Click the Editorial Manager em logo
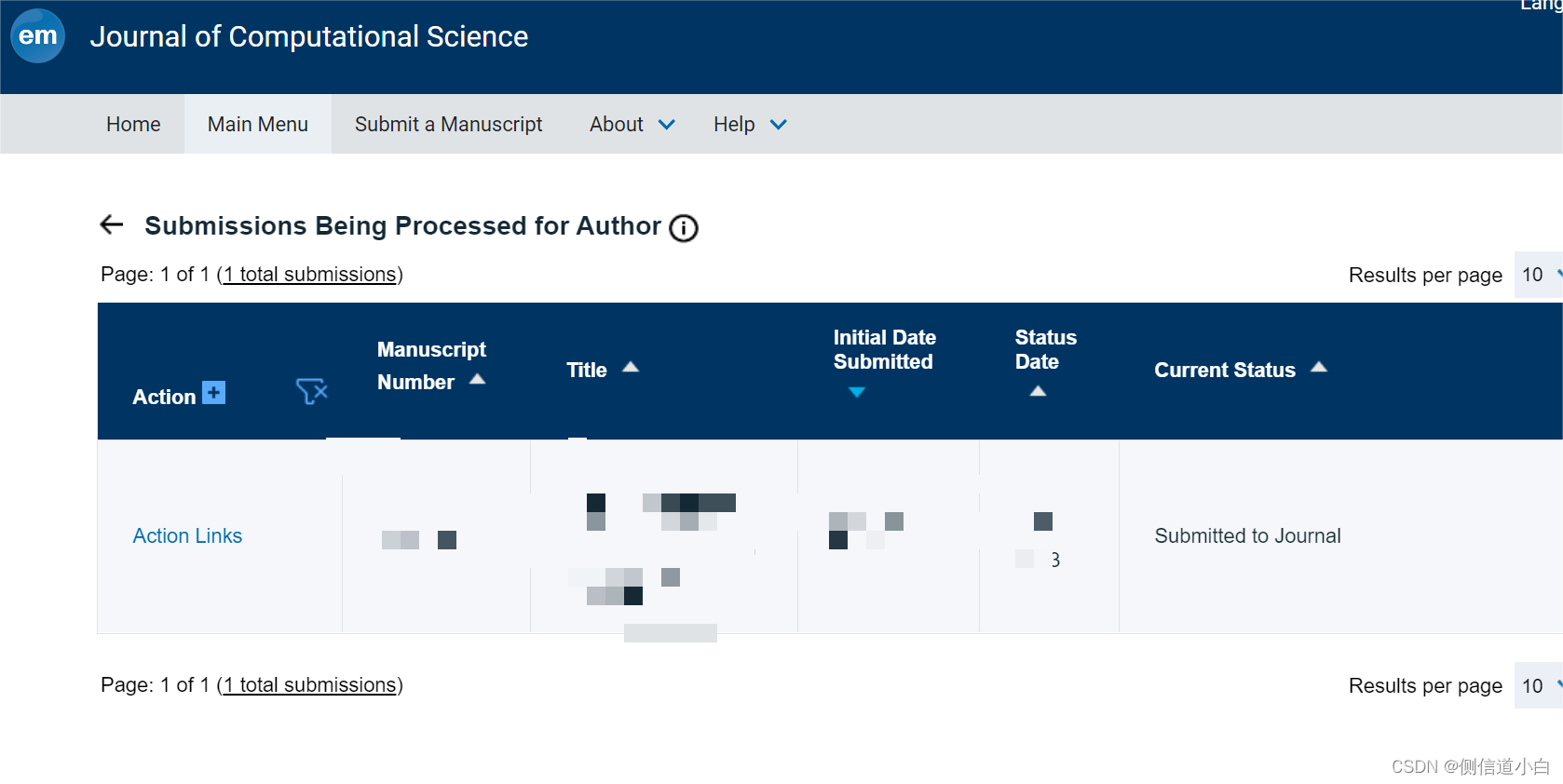Screen dimensions: 1563x784 point(38,36)
